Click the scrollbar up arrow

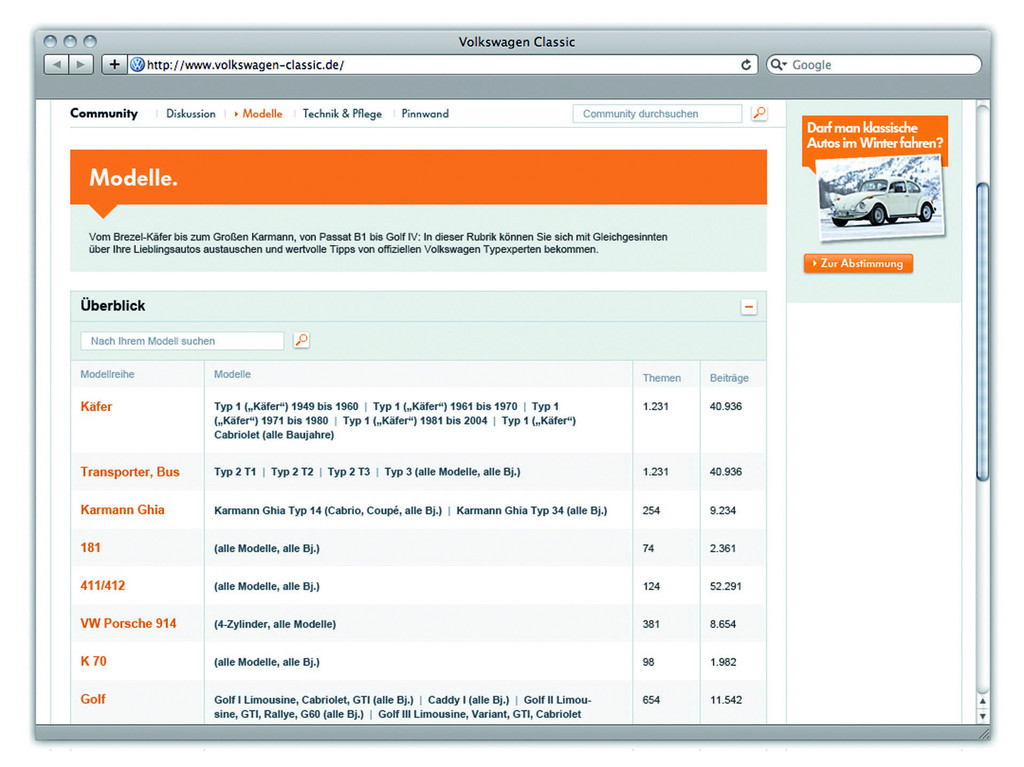click(x=982, y=701)
